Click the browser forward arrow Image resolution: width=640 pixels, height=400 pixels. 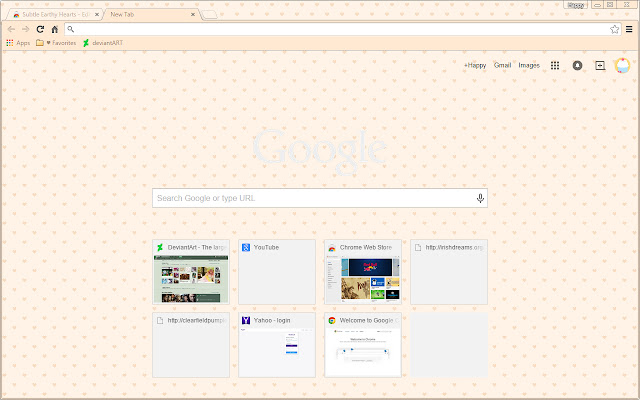[26, 29]
